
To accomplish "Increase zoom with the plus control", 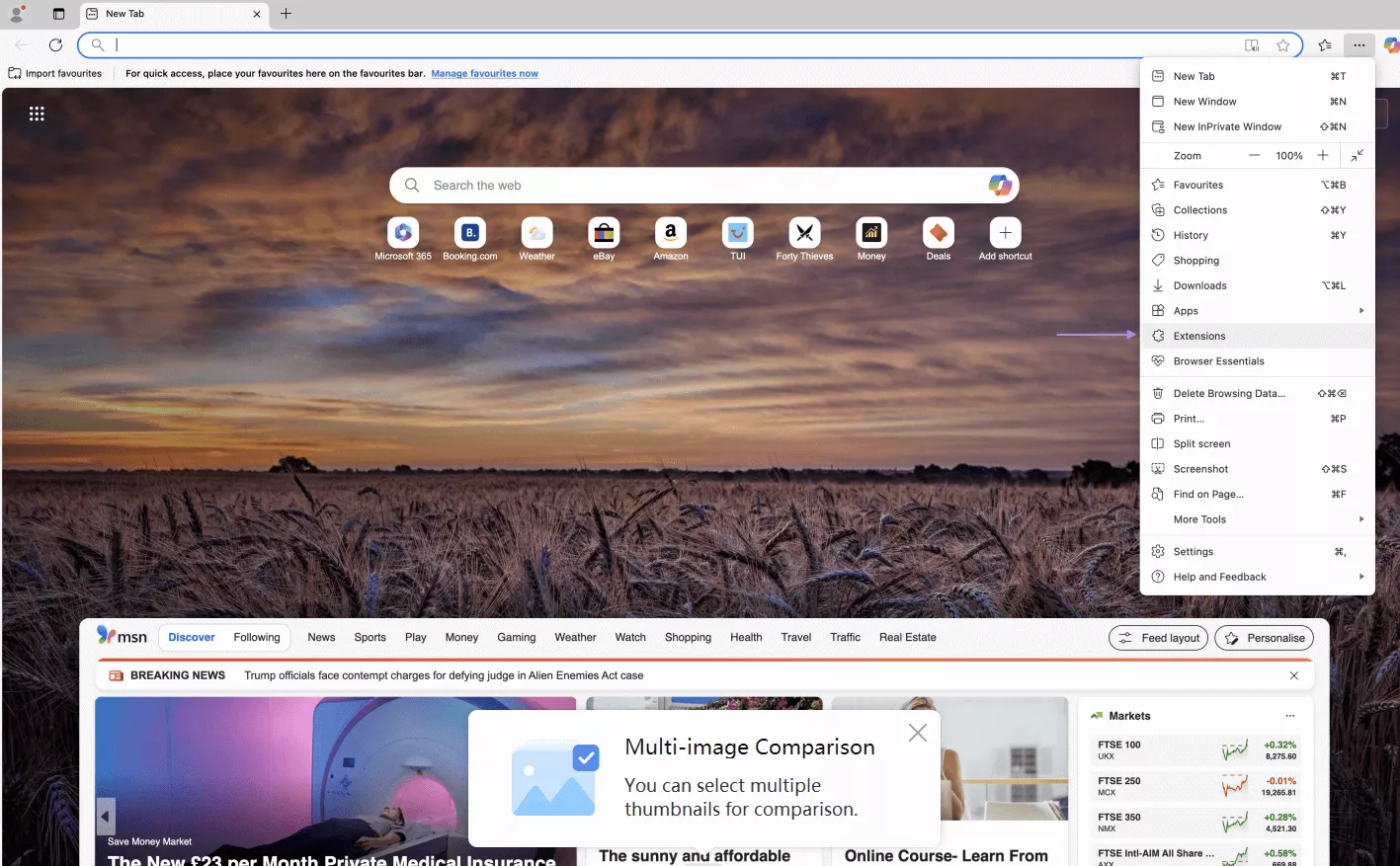I will (1323, 155).
